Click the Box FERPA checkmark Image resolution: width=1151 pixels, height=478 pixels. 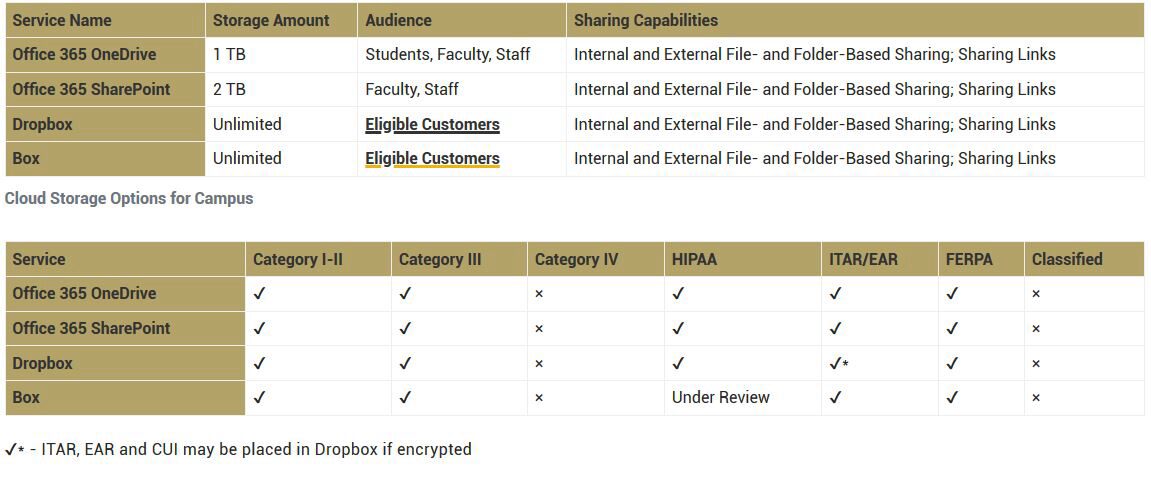[x=951, y=398]
